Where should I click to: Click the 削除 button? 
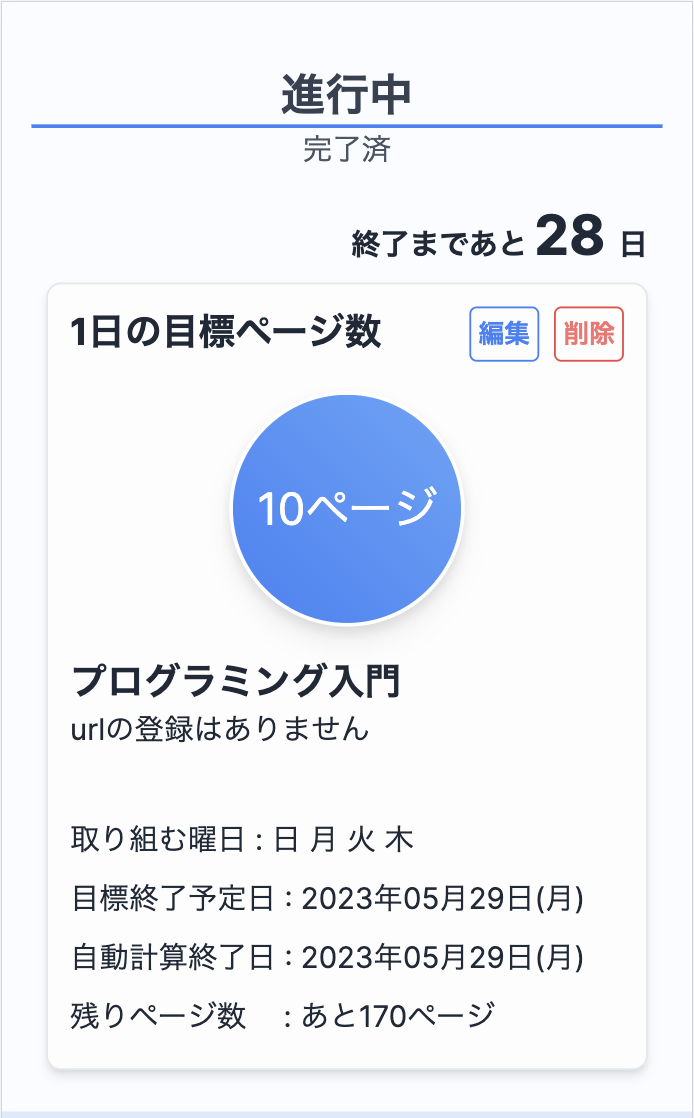point(590,336)
